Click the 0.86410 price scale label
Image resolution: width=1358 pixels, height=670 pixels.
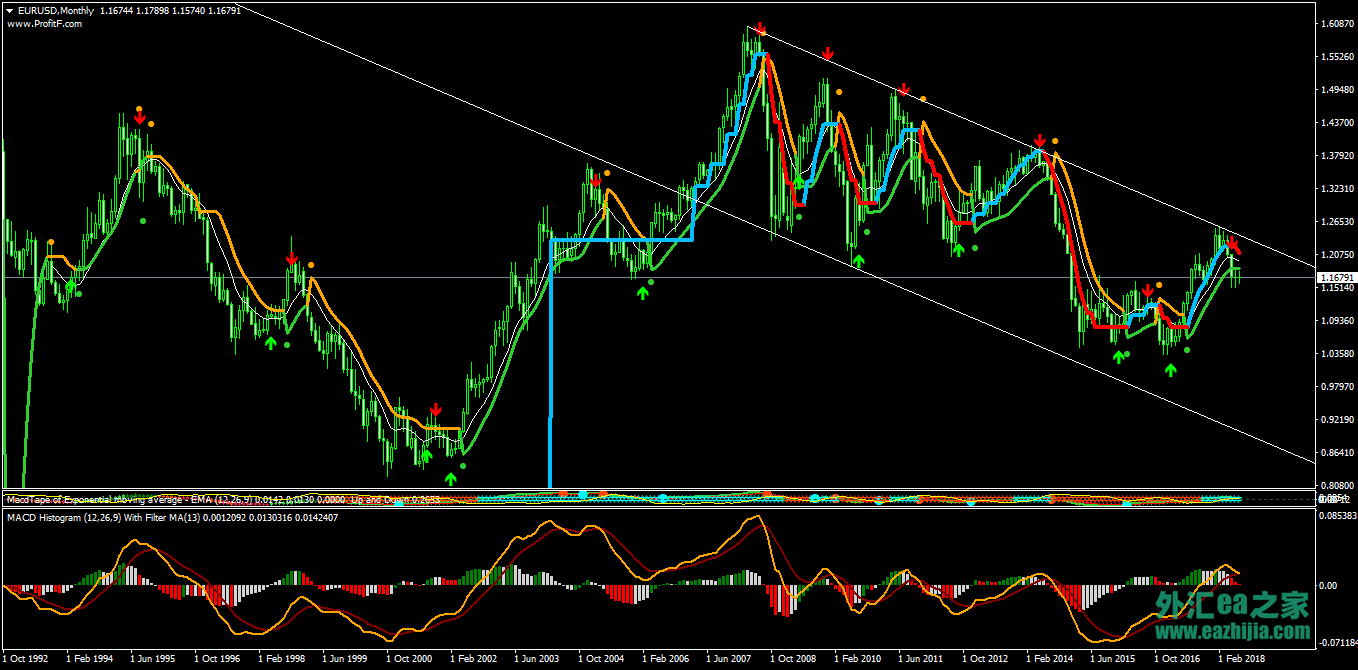(x=1336, y=453)
